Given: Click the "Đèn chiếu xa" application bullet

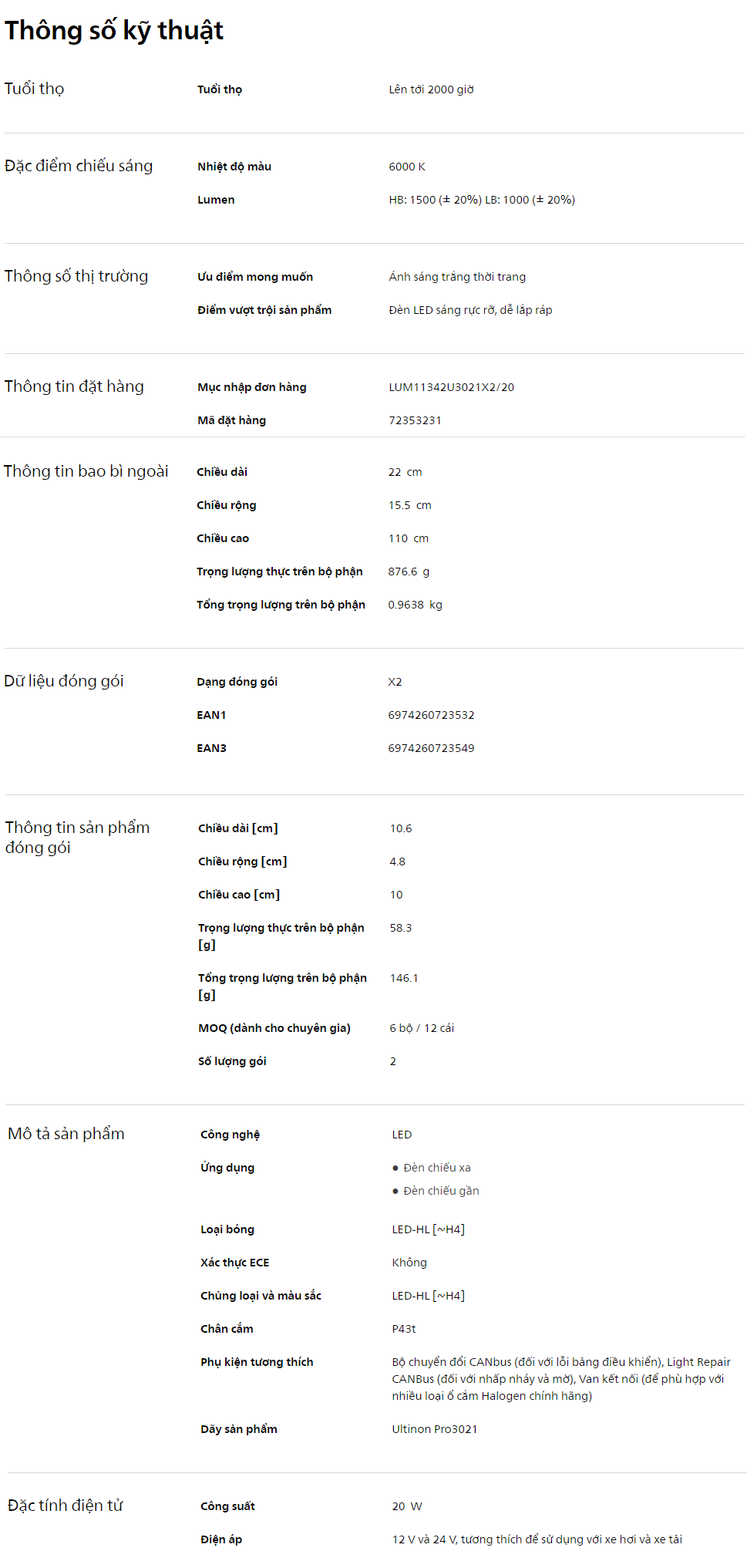Looking at the screenshot, I should 436,1168.
